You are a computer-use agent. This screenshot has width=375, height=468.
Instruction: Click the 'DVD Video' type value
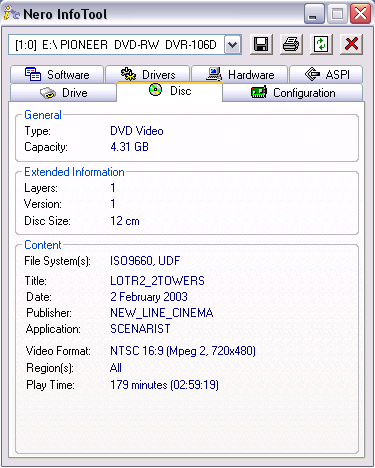[137, 131]
